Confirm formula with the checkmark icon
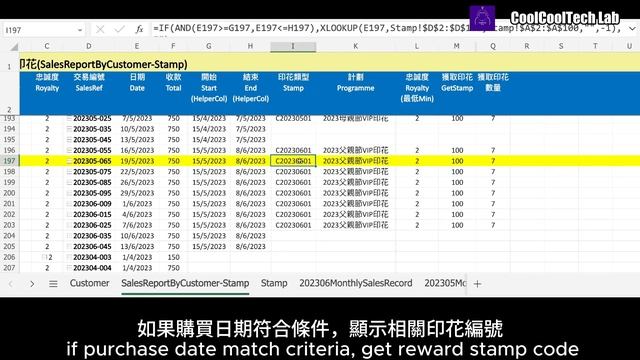The height and width of the screenshot is (360, 640). pos(120,29)
